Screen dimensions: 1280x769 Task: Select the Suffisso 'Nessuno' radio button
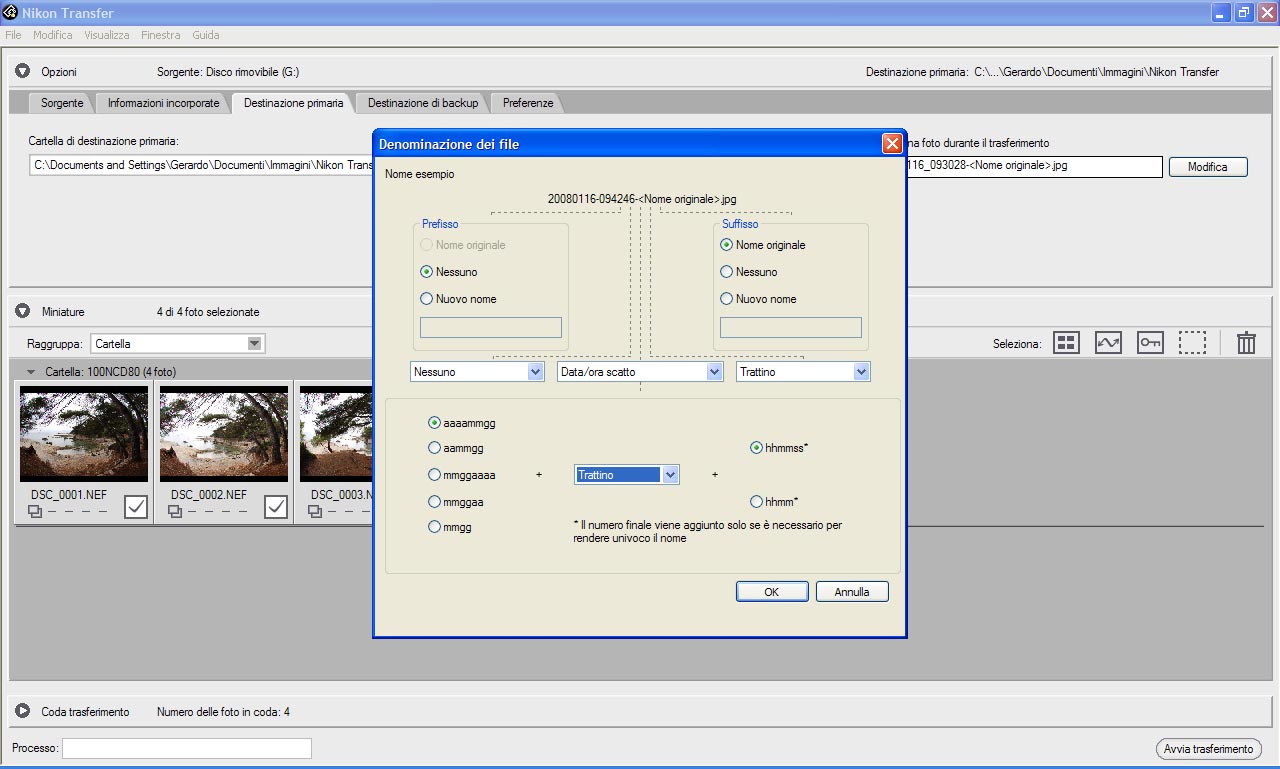point(727,272)
